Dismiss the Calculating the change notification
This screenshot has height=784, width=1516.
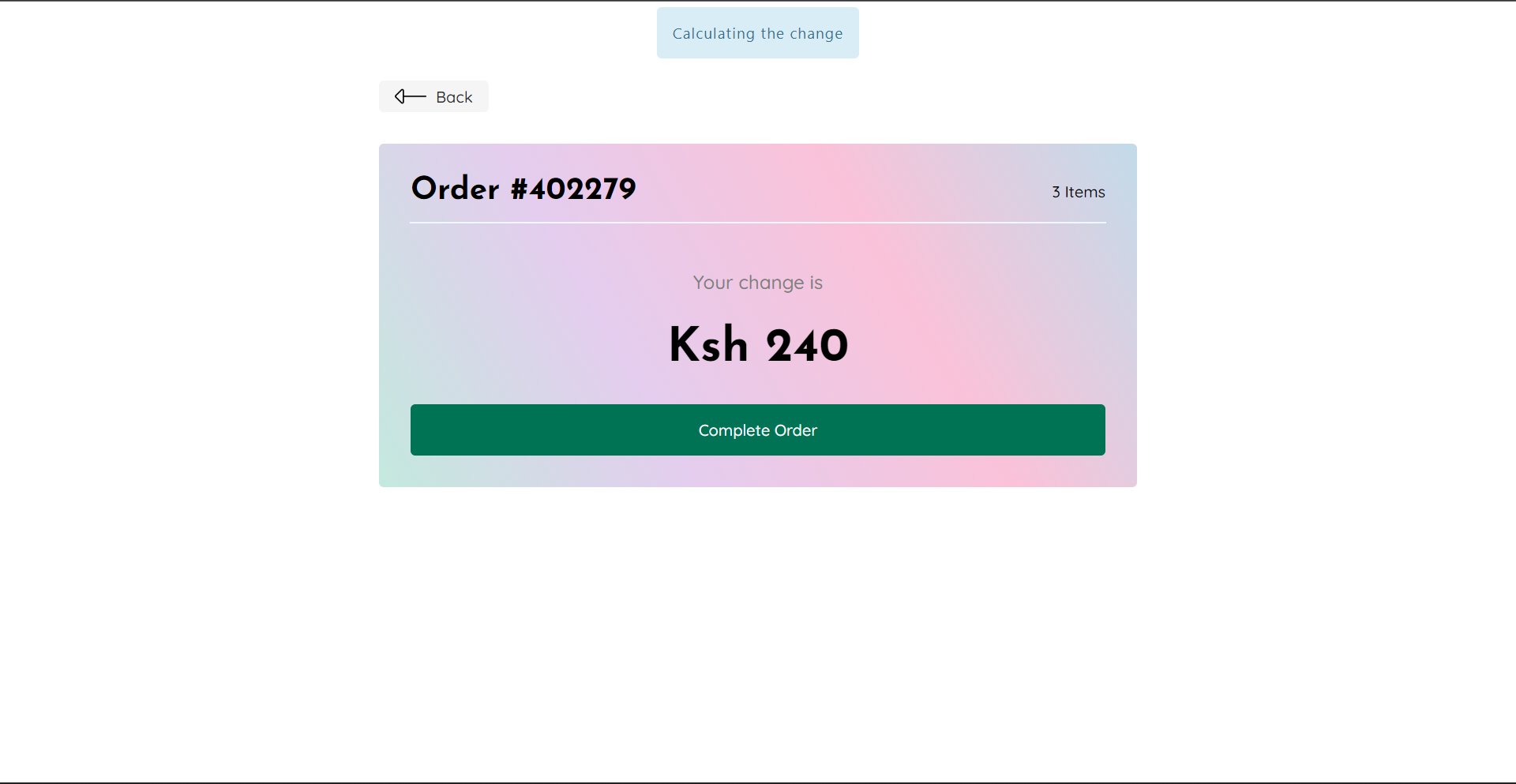[x=757, y=32]
